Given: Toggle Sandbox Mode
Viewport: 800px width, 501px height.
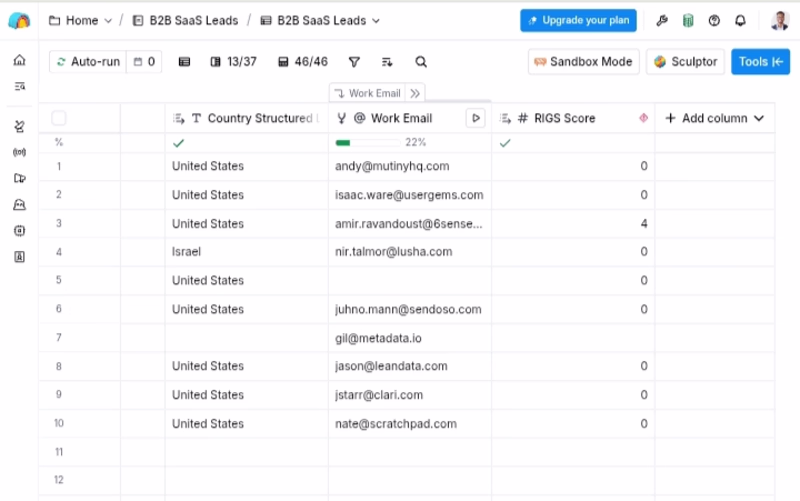Looking at the screenshot, I should pyautogui.click(x=583, y=62).
